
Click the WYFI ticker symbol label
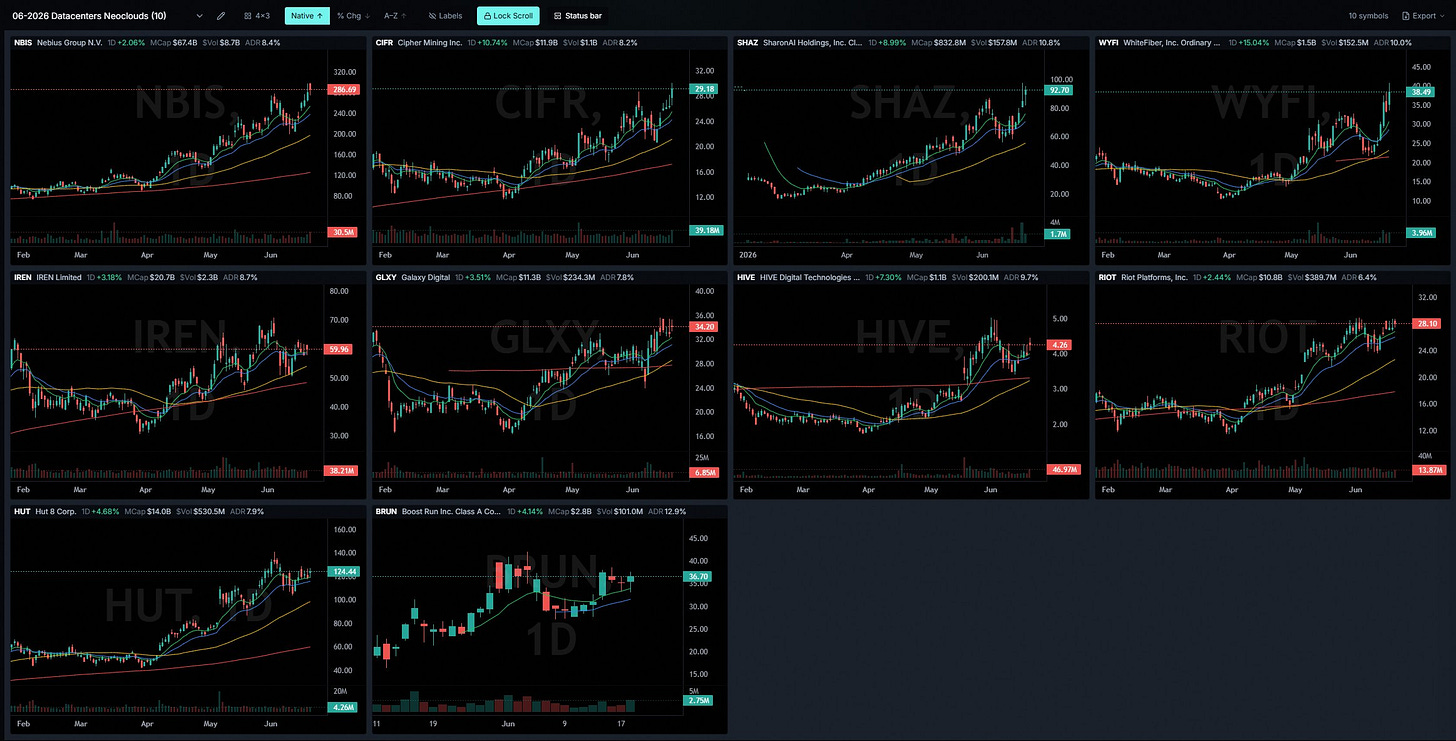point(1108,43)
